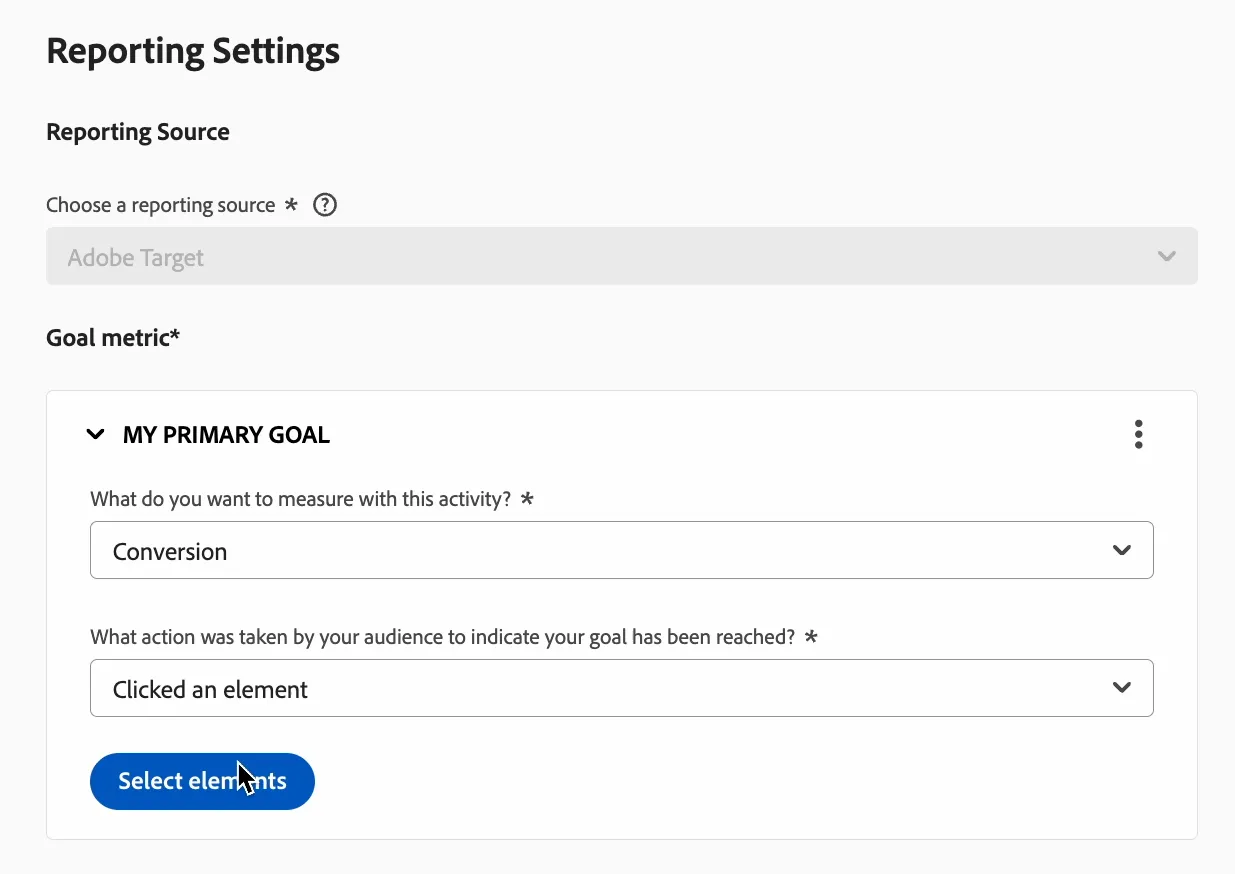Collapse the MY PRIMARY GOAL section
Screen dimensions: 1235x874
coord(96,435)
